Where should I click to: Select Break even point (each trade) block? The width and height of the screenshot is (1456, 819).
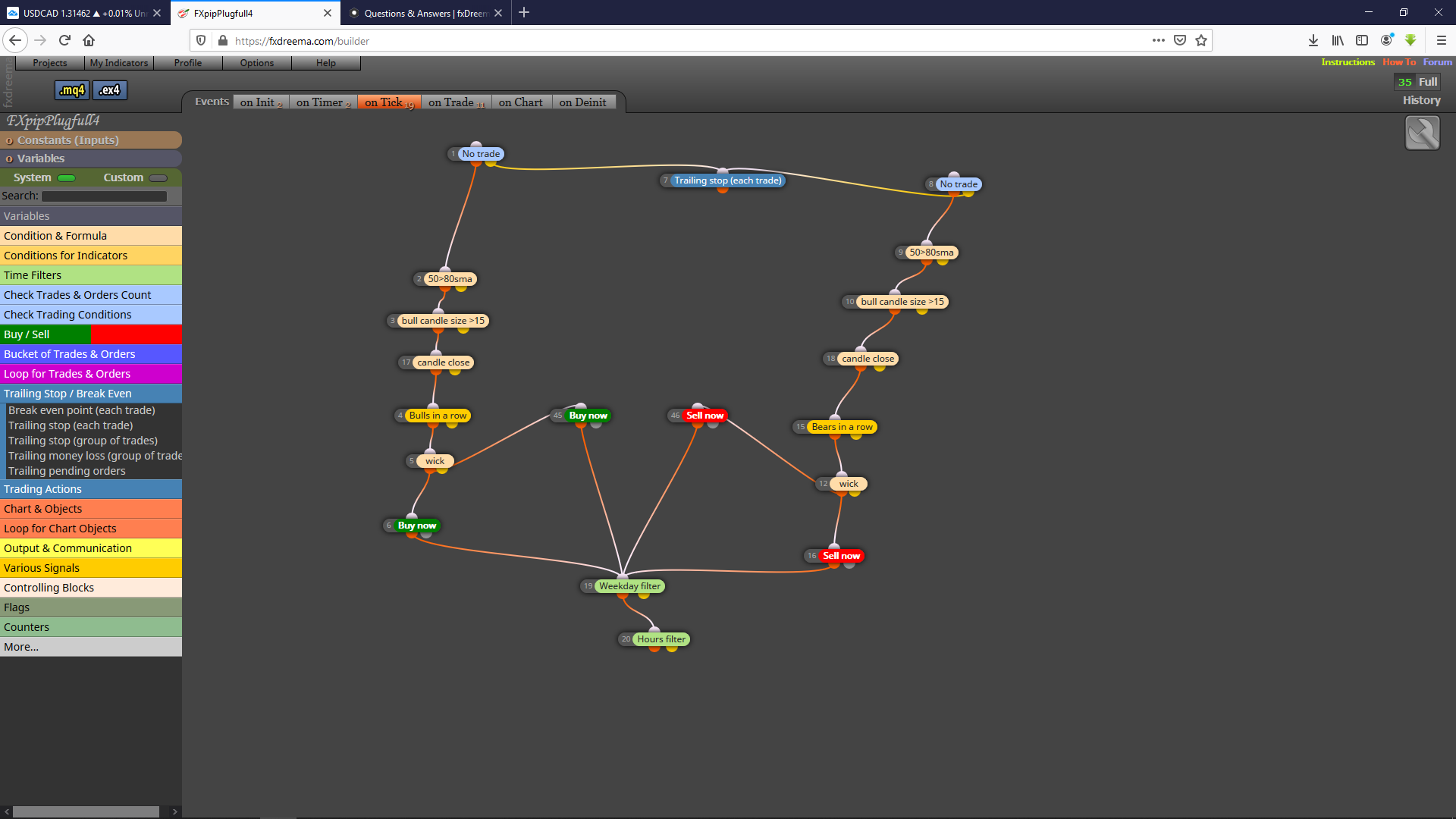pyautogui.click(x=82, y=410)
